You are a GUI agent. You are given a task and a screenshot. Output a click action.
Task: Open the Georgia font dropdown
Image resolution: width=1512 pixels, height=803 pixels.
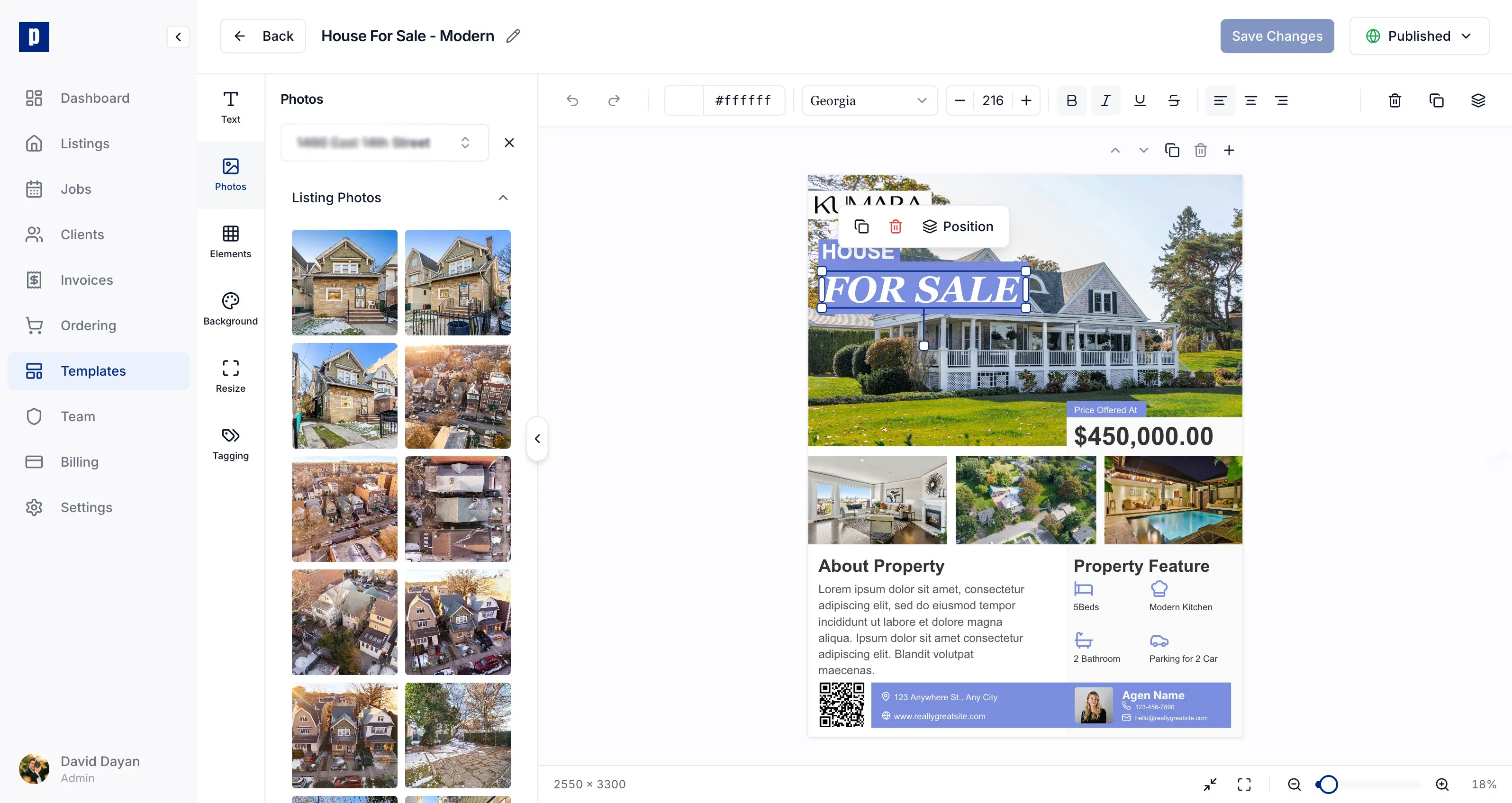click(x=869, y=100)
